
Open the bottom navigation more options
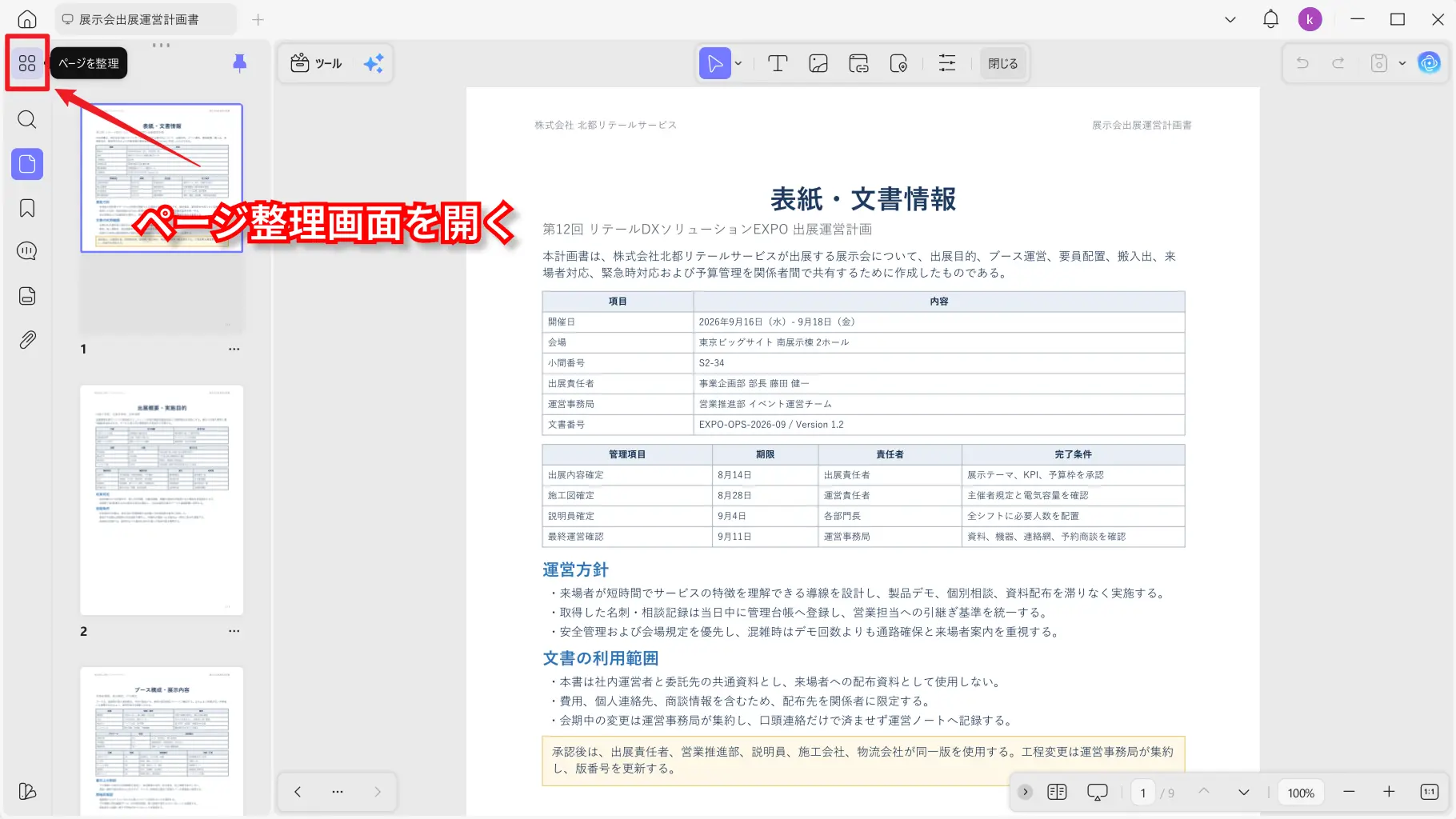tap(338, 792)
